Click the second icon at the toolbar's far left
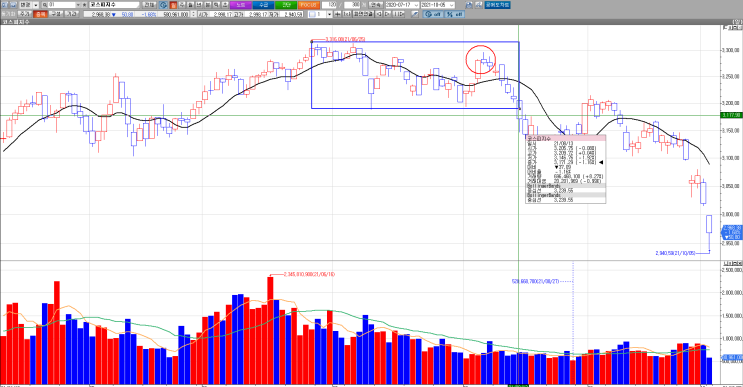Screen dimensions: 743x387 [13, 5]
